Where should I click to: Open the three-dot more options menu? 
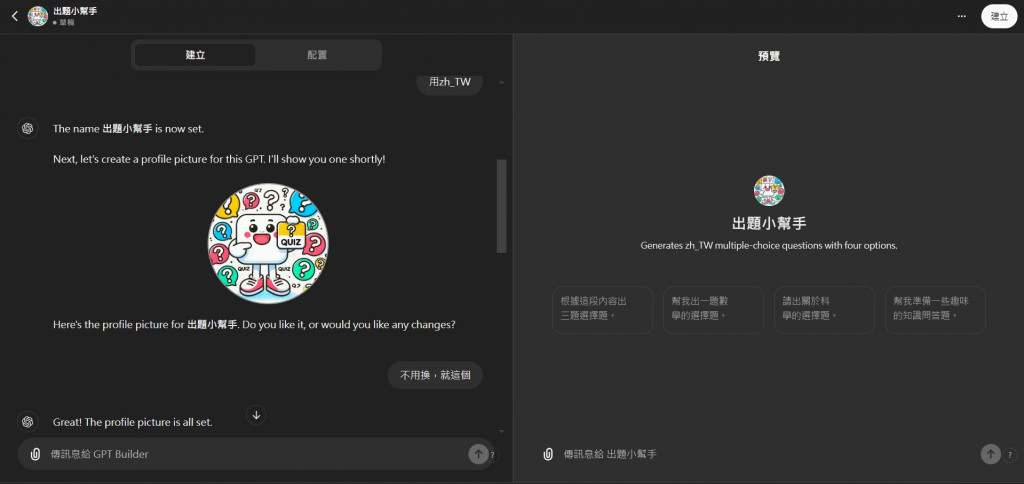click(x=961, y=16)
